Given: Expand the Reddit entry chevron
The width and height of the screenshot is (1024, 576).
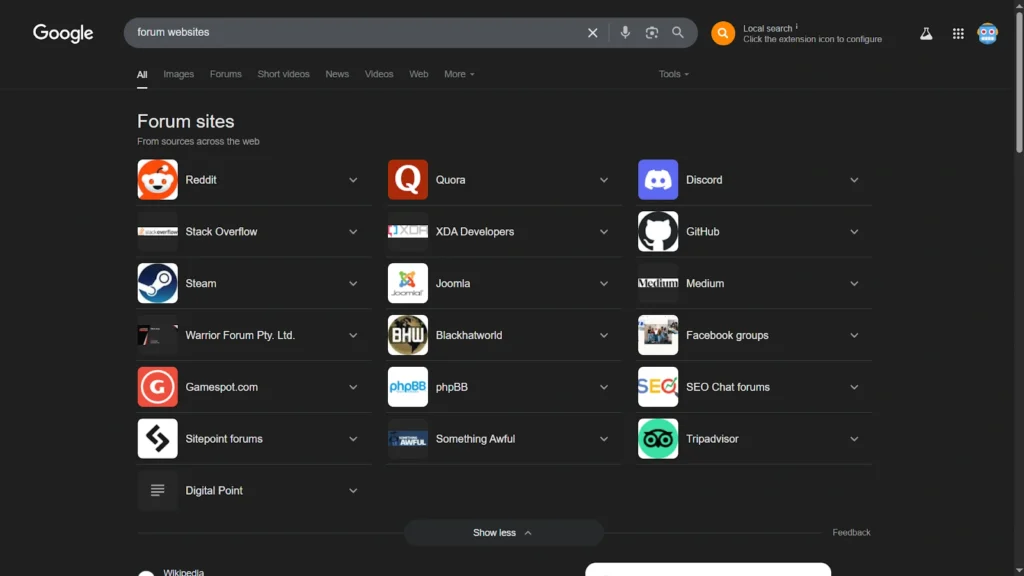Looking at the screenshot, I should [x=353, y=180].
